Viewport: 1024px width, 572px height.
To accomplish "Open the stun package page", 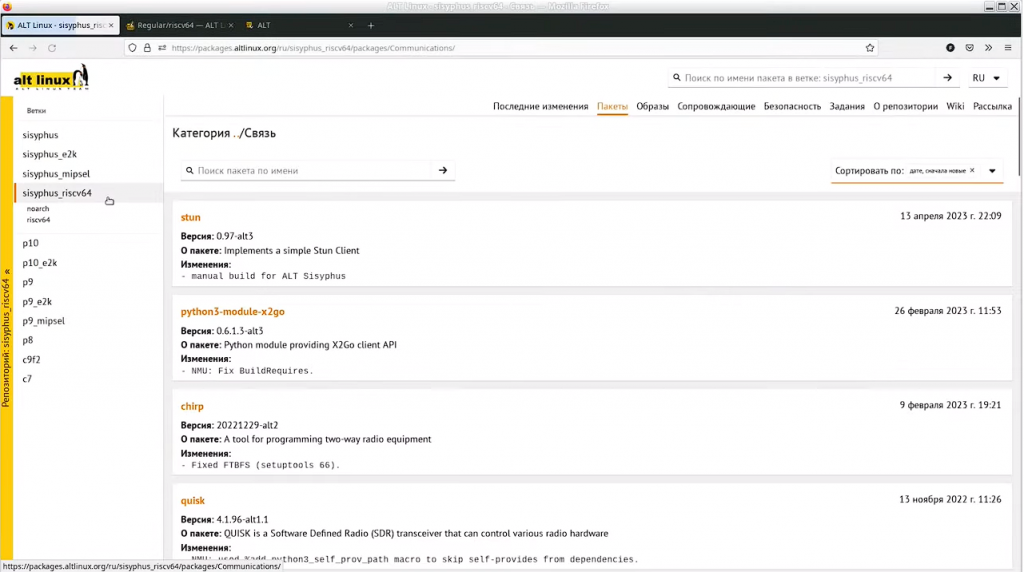I will click(x=191, y=217).
